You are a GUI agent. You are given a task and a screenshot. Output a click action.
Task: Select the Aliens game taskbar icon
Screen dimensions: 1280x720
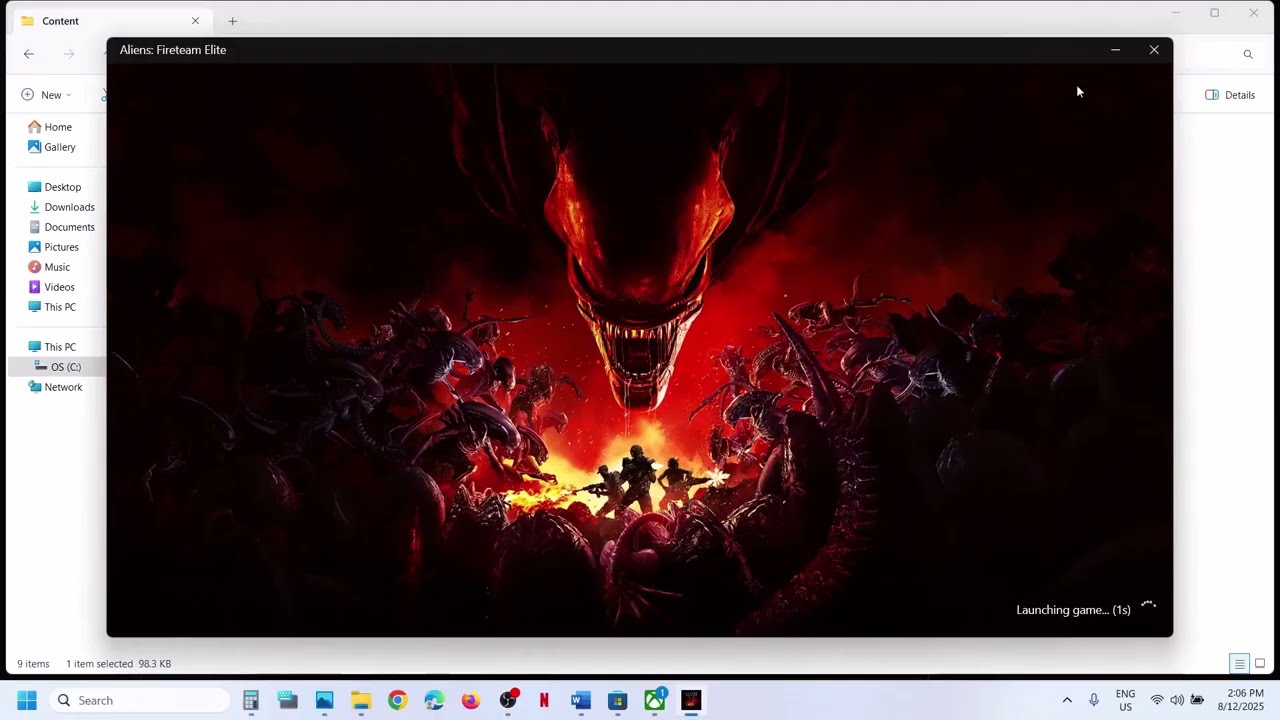[691, 700]
